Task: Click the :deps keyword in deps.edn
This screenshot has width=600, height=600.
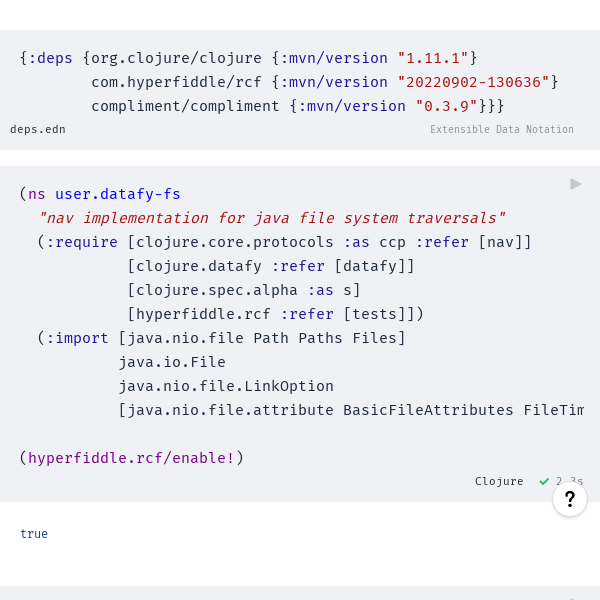Action: point(50,58)
